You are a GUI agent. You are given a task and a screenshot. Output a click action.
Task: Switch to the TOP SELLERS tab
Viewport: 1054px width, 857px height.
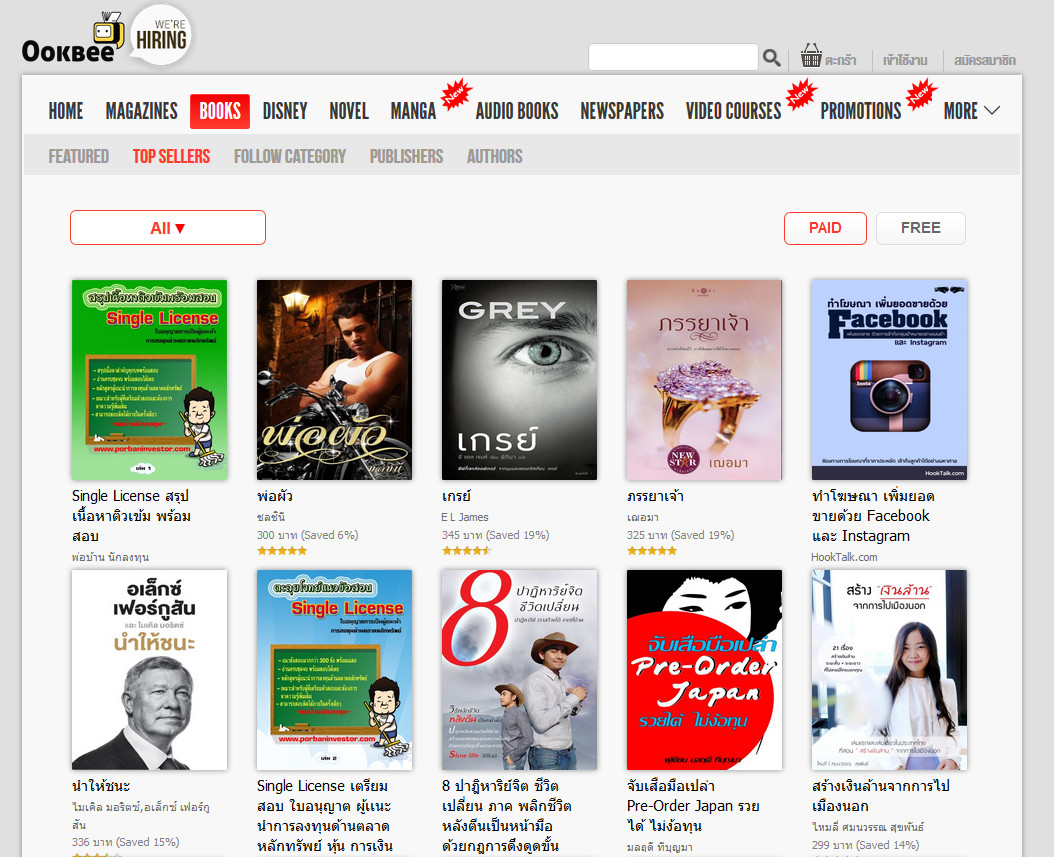point(171,157)
